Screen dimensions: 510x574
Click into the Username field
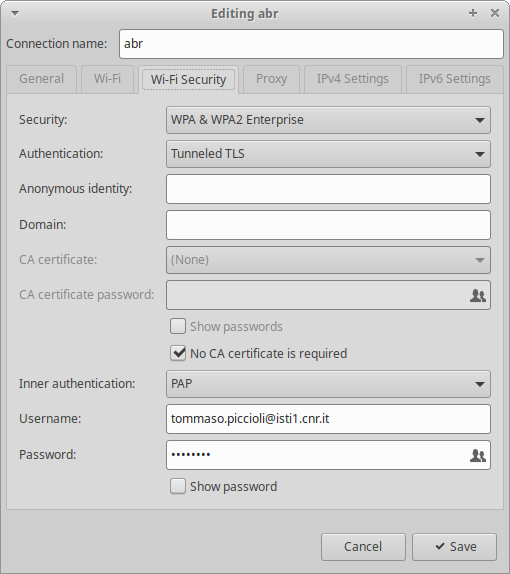tap(328, 419)
